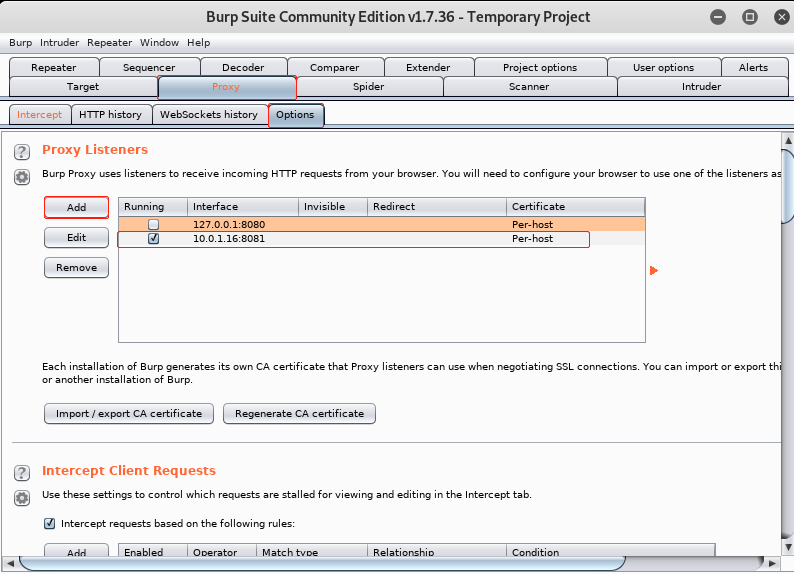
Task: Open help icon for Intercept Client Requests
Action: coord(21,472)
